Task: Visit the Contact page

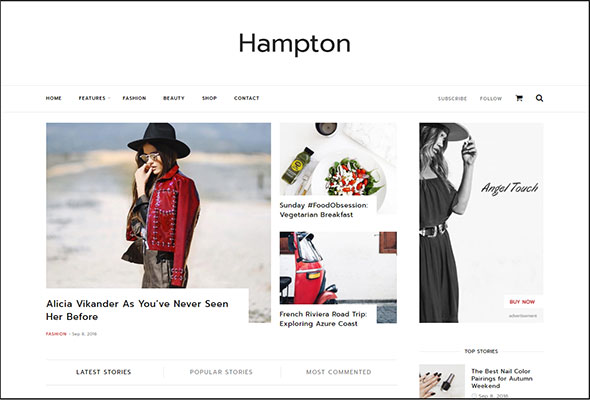Action: pyautogui.click(x=246, y=98)
